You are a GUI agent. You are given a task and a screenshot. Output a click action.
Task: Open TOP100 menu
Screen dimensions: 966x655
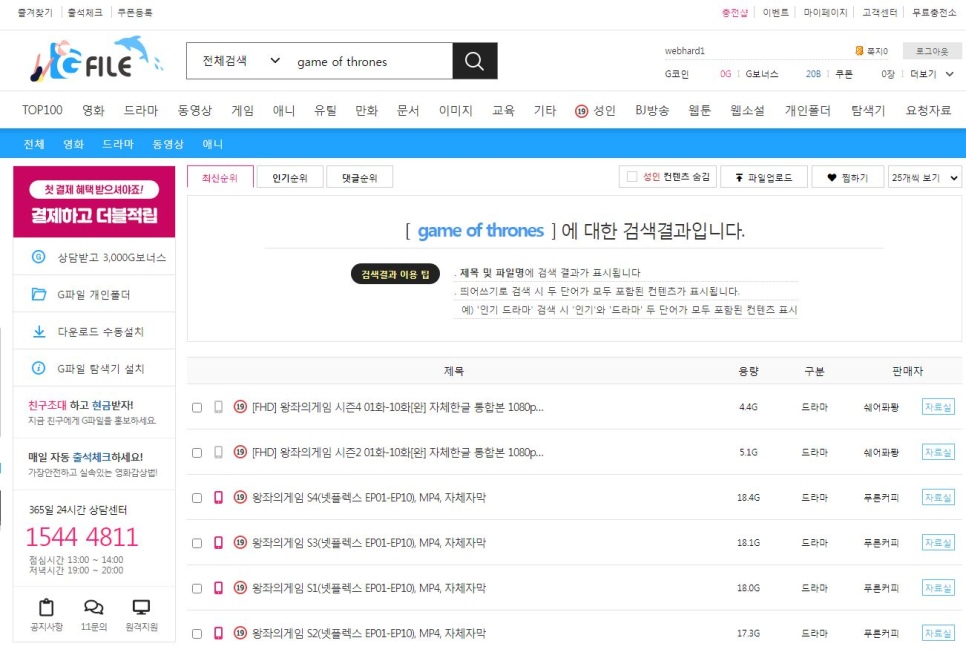[x=43, y=110]
